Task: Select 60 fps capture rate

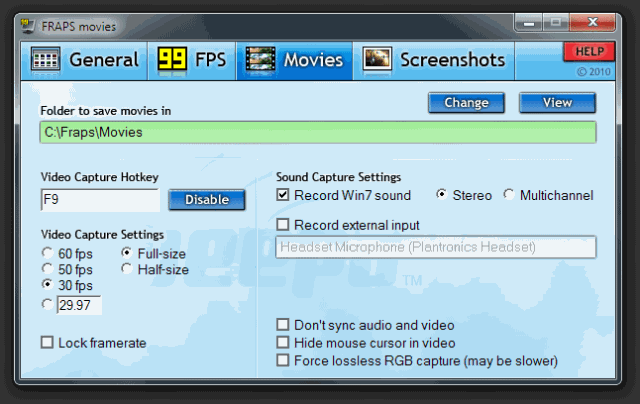Action: pos(47,253)
